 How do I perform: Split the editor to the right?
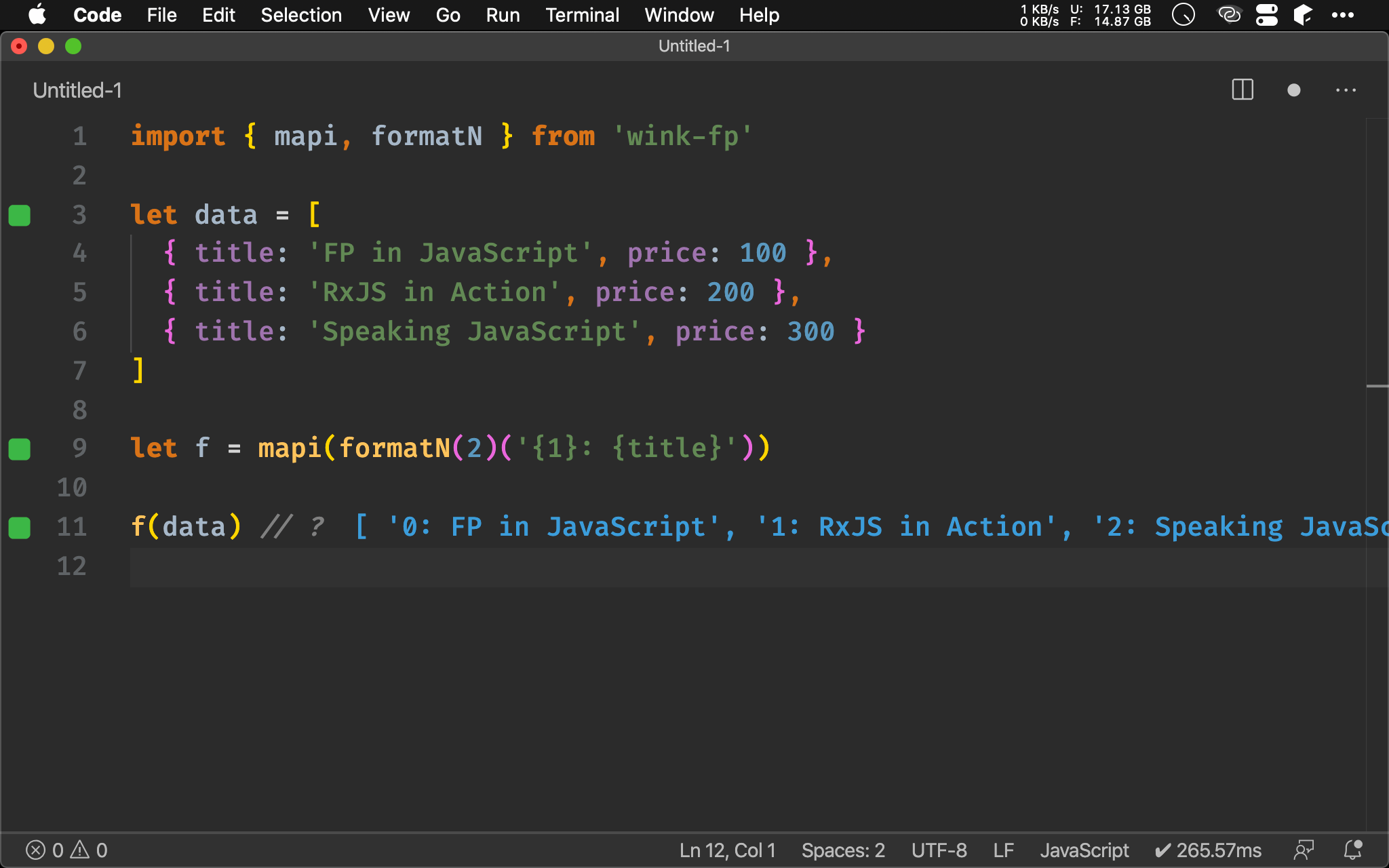[x=1243, y=90]
